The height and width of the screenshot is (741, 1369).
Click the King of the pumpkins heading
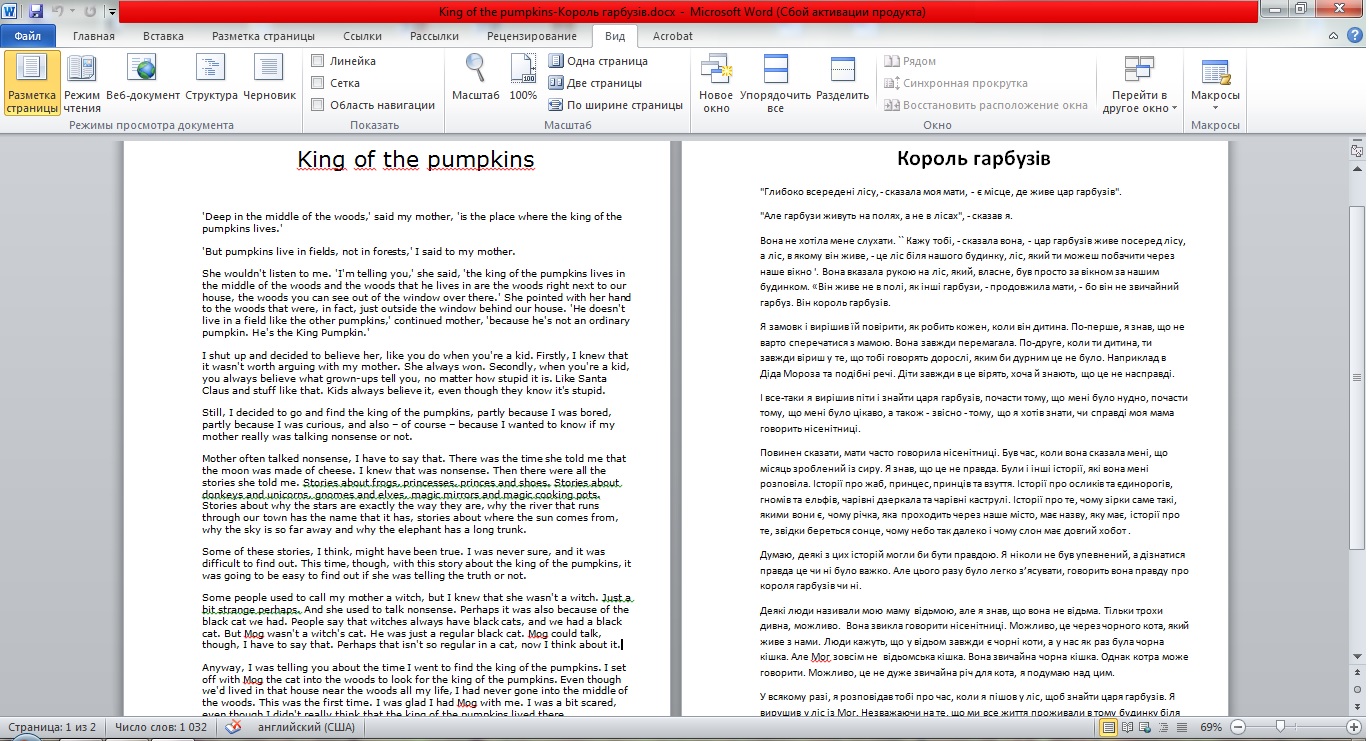click(x=416, y=160)
